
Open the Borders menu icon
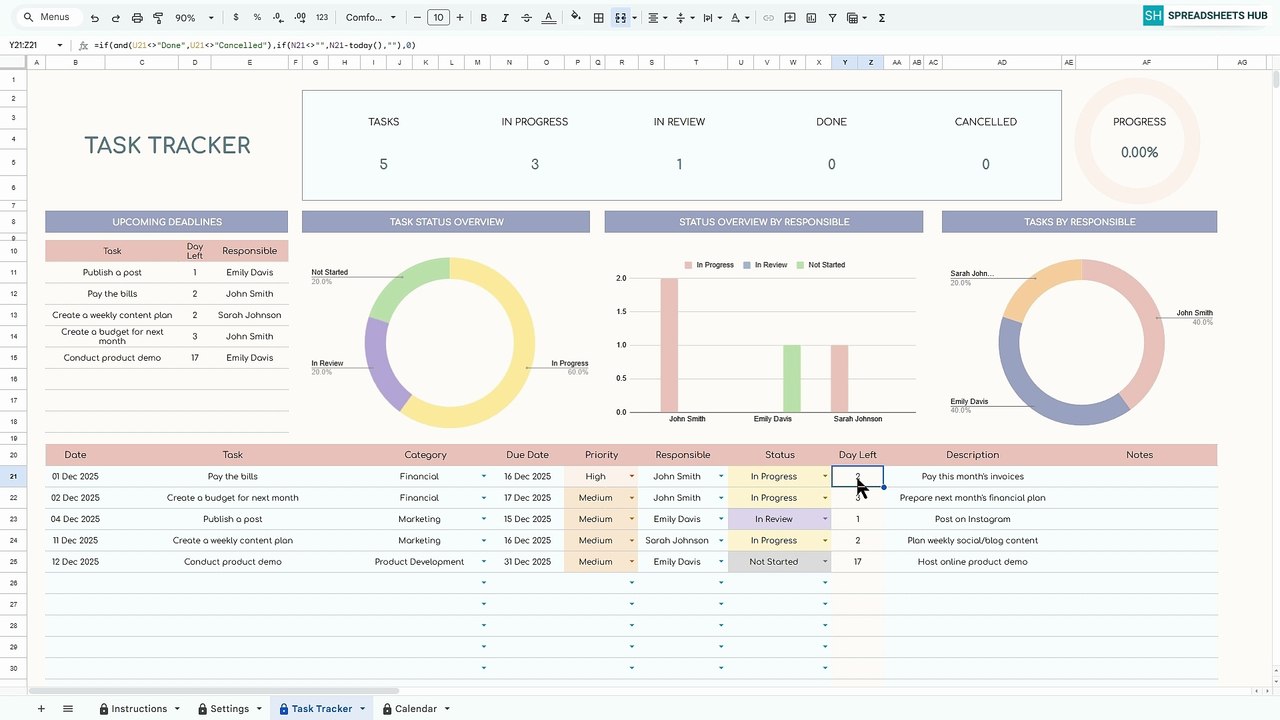(x=598, y=18)
